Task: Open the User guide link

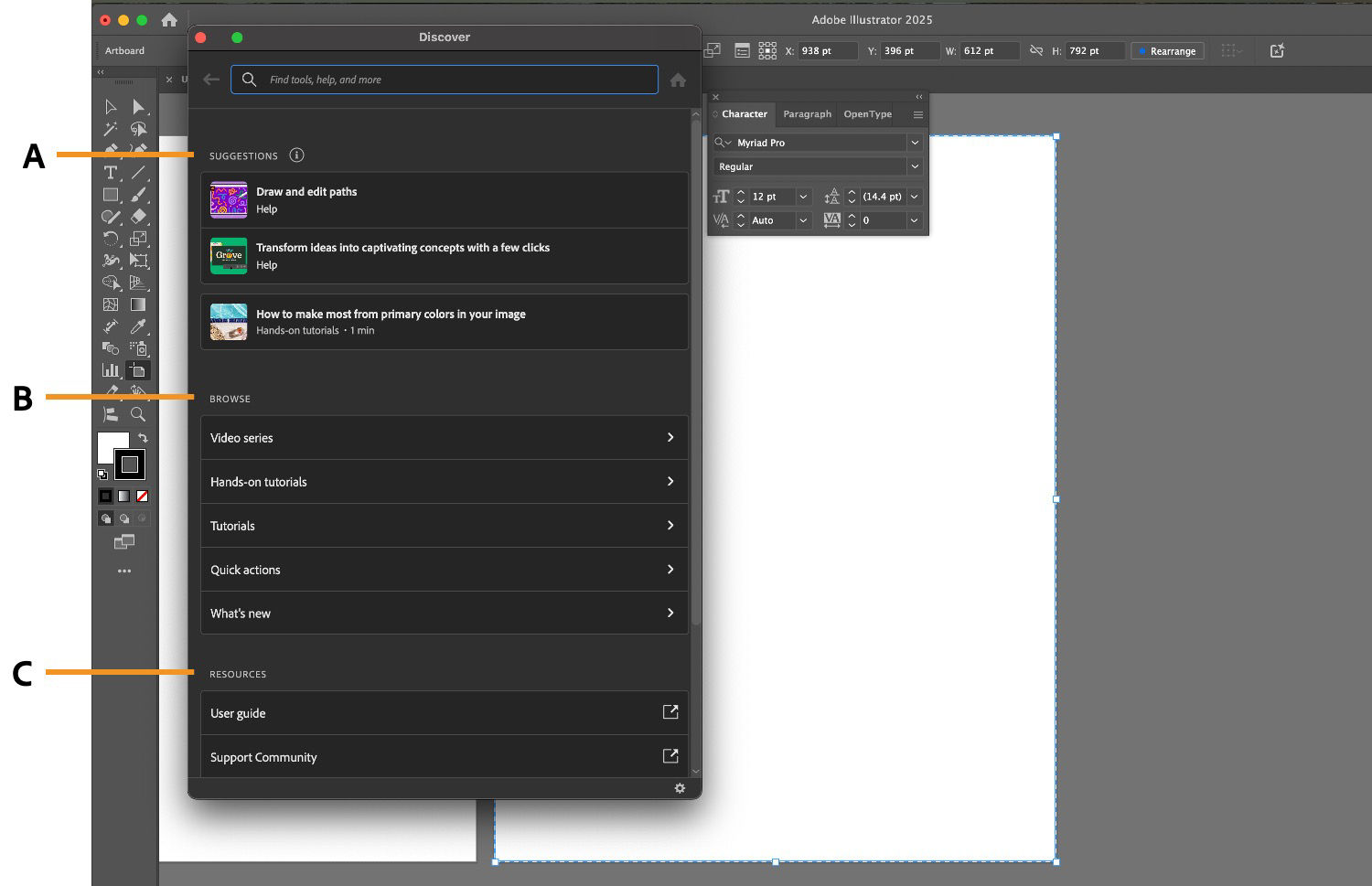Action: click(x=445, y=713)
